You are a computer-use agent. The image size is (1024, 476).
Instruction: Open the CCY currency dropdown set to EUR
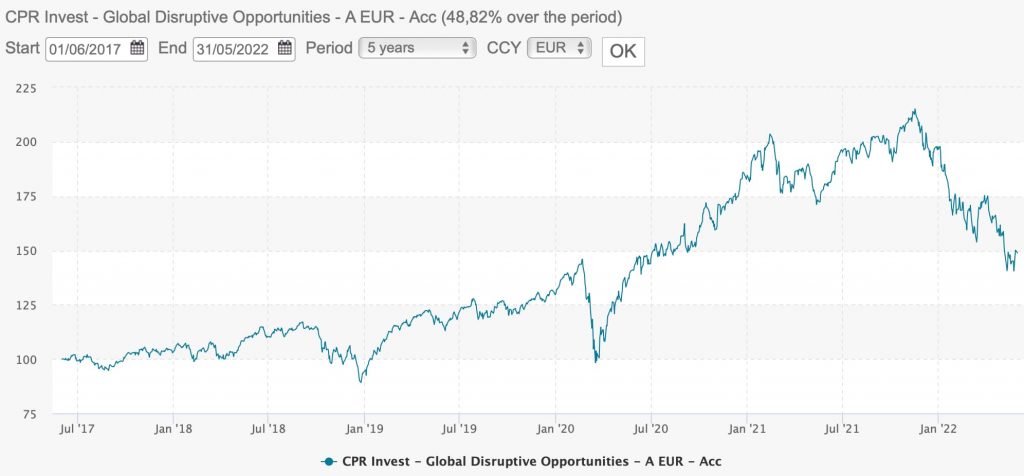pyautogui.click(x=559, y=48)
